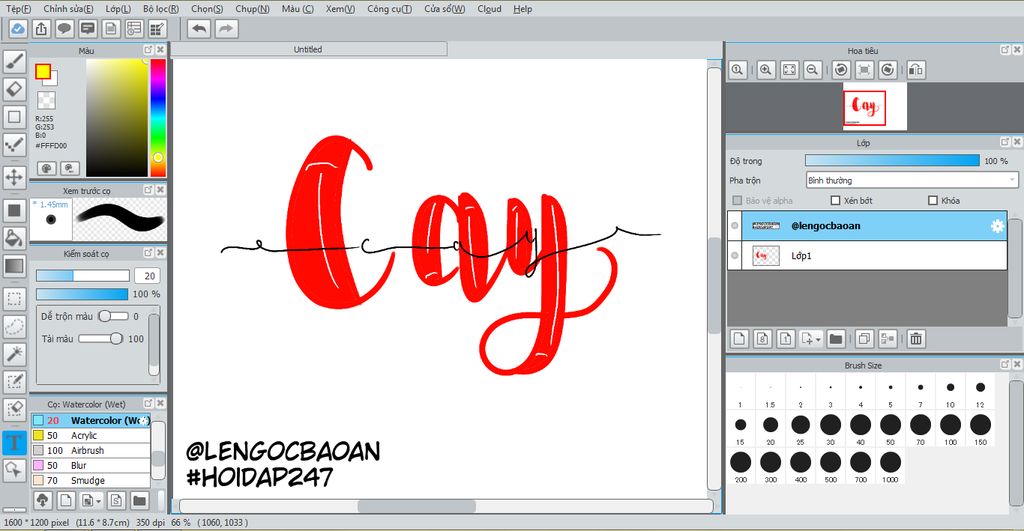The height and width of the screenshot is (531, 1024).
Task: Activate the Text tool
Action: coord(14,443)
